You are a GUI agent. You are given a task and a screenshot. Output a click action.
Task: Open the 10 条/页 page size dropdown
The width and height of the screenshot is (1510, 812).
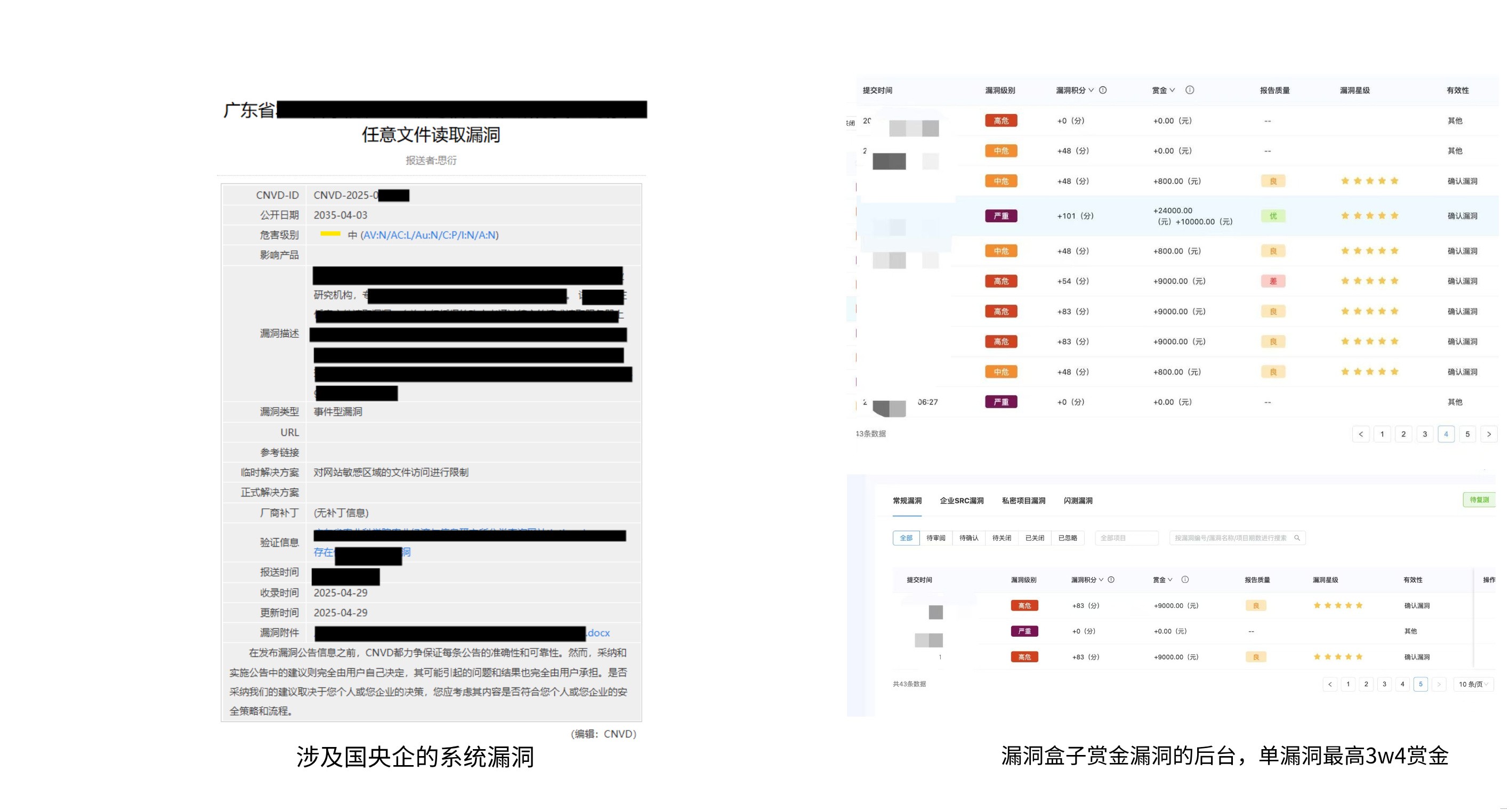click(x=1473, y=684)
